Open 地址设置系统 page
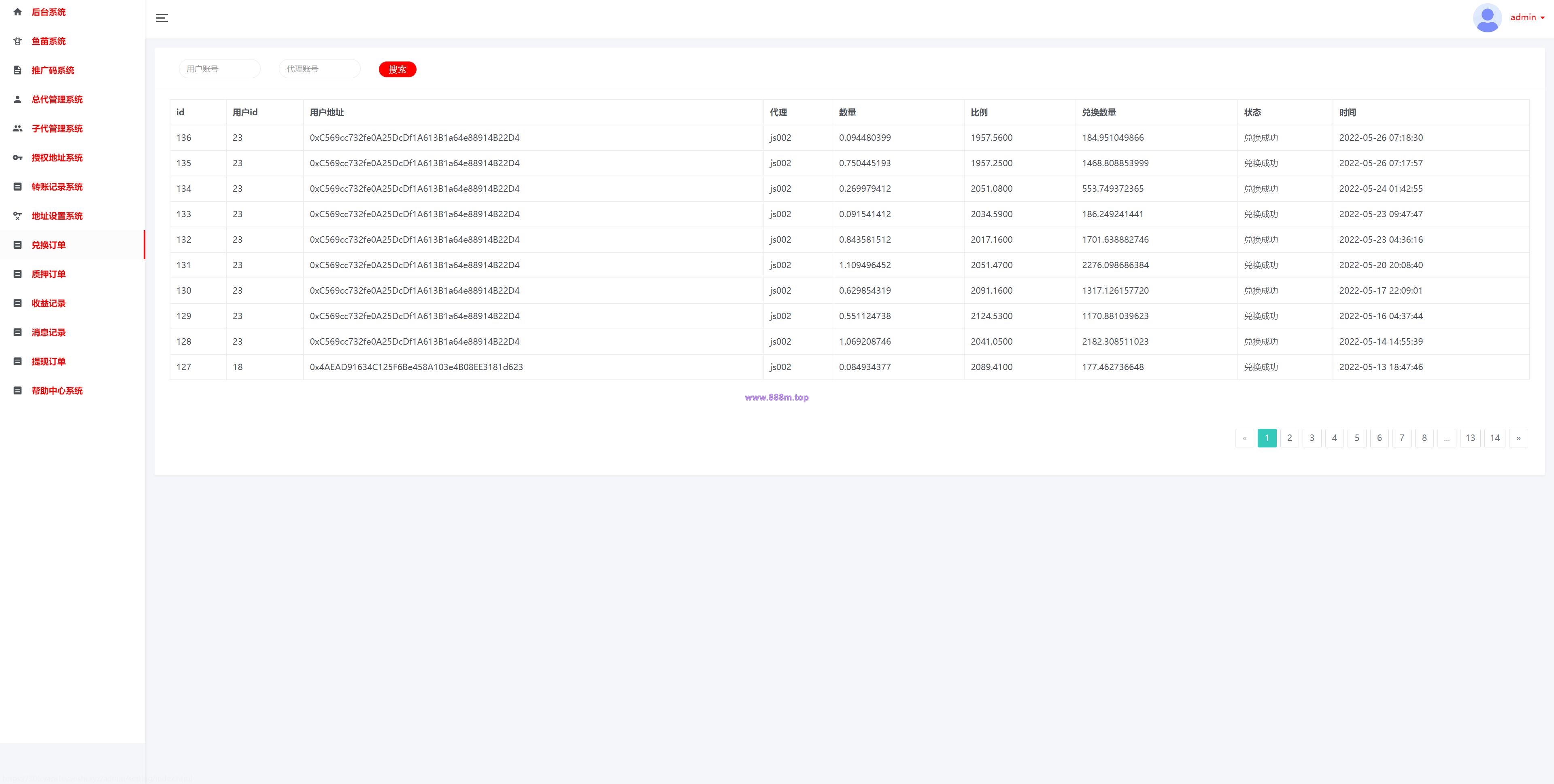The height and width of the screenshot is (784, 1554). point(72,216)
